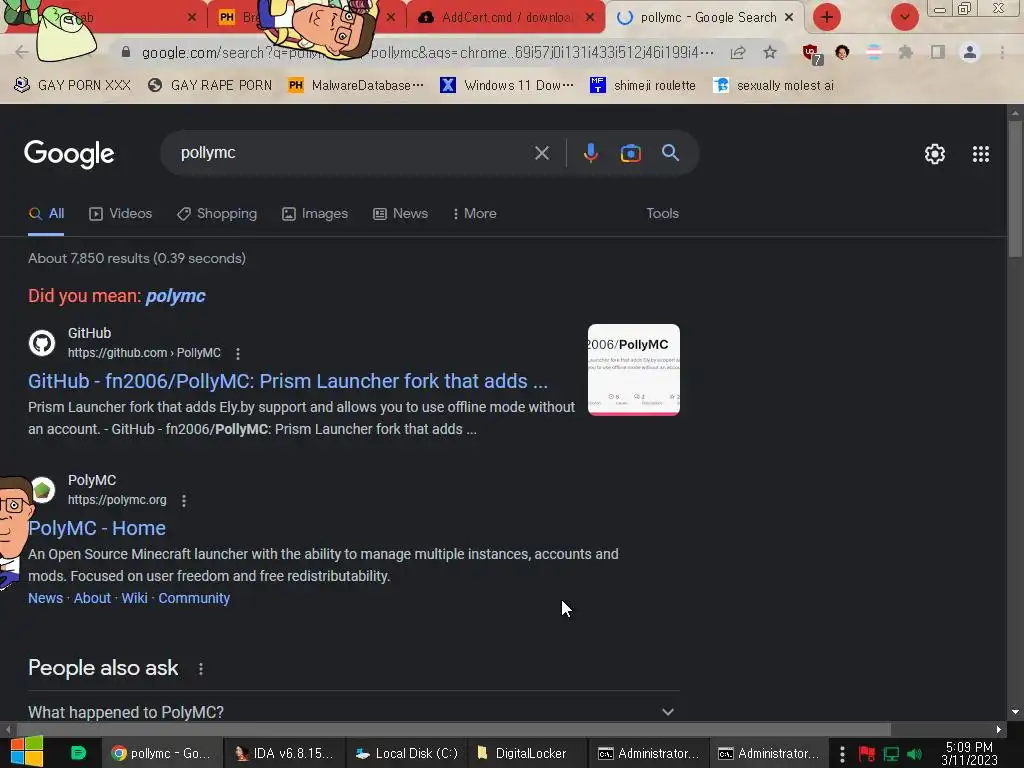Close the AddCert.cmd browser tab
This screenshot has width=1024, height=768.
pyautogui.click(x=590, y=18)
